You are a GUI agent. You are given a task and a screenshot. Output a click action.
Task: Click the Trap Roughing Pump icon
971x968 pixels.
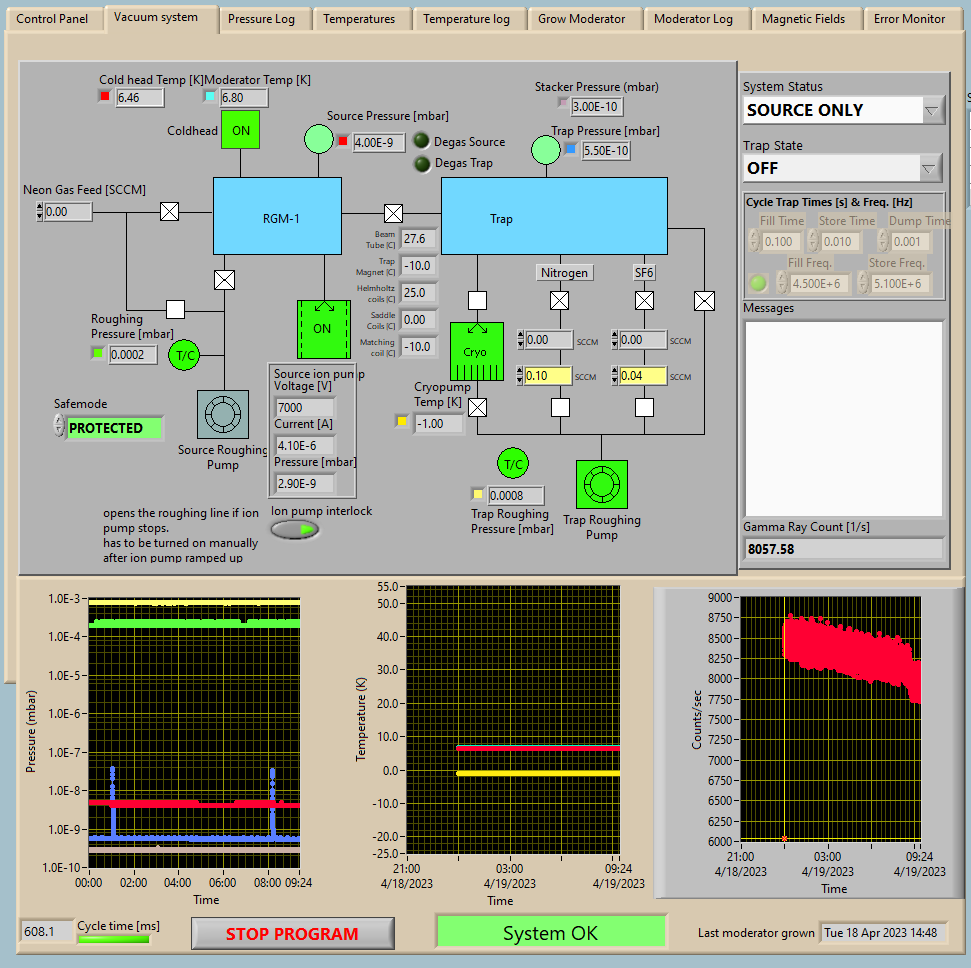(602, 484)
